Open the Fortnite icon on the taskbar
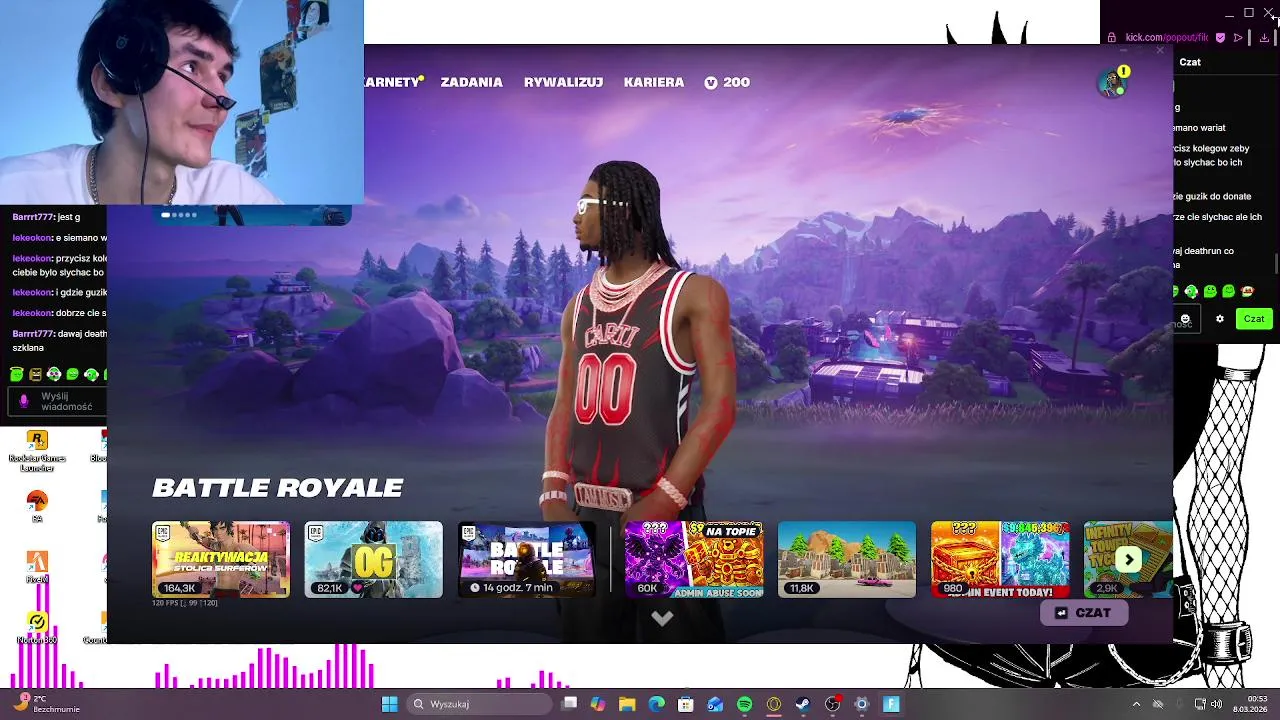This screenshot has height=720, width=1280. (x=891, y=704)
